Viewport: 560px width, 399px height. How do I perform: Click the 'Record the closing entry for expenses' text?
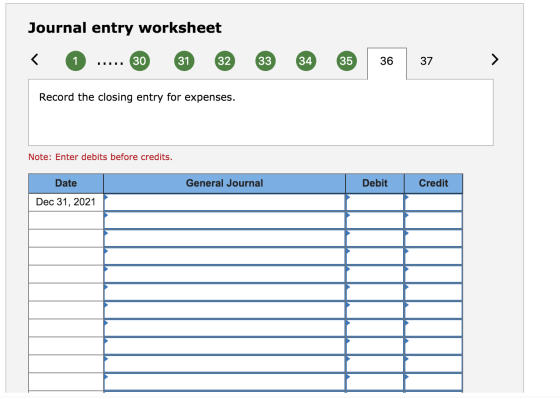coord(137,97)
